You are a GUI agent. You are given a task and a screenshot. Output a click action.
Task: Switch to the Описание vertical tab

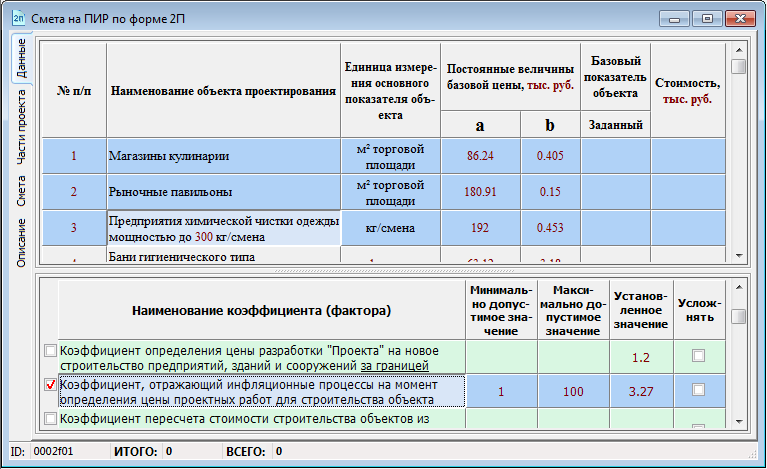(22, 243)
